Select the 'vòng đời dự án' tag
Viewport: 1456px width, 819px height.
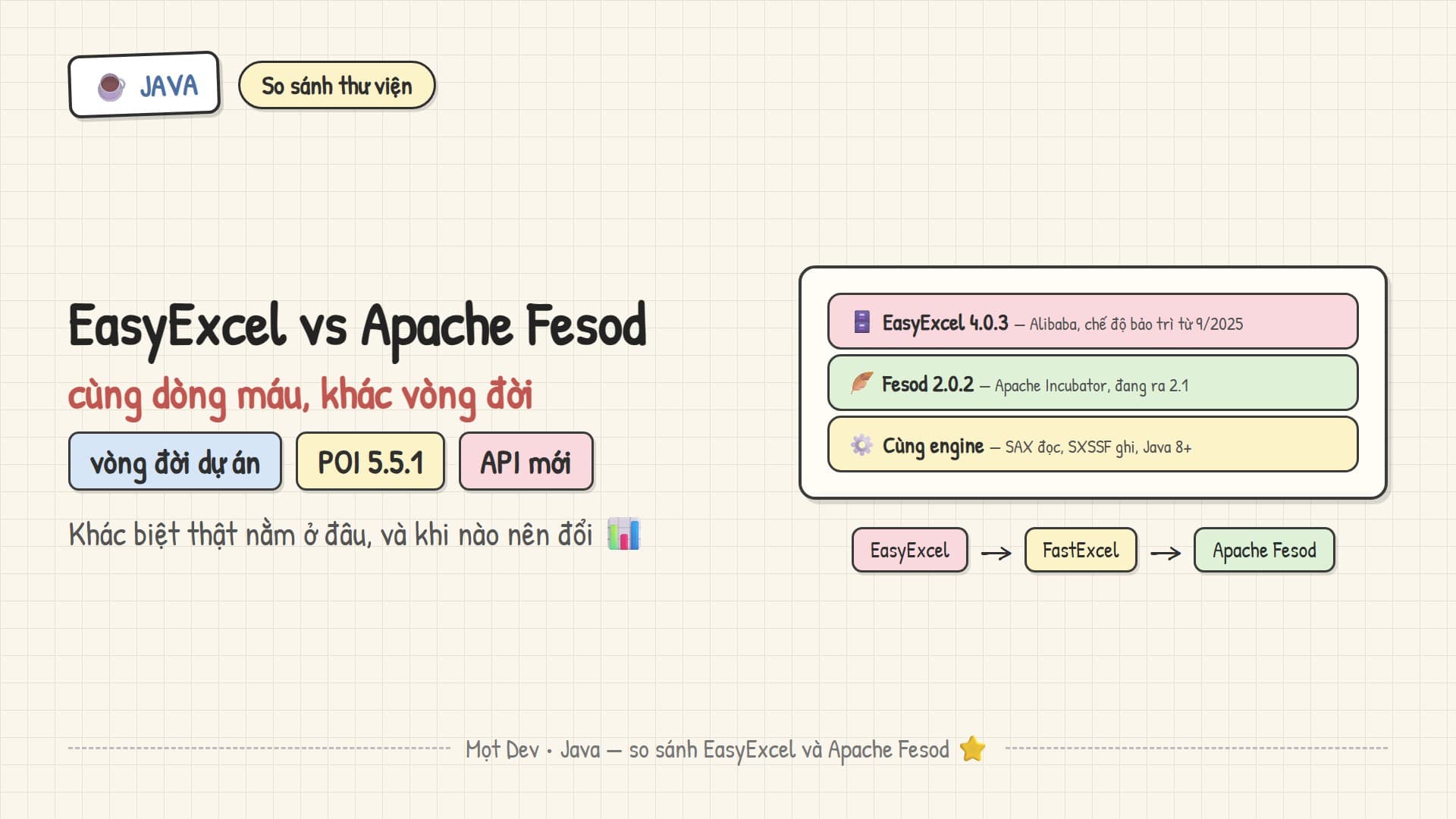175,462
